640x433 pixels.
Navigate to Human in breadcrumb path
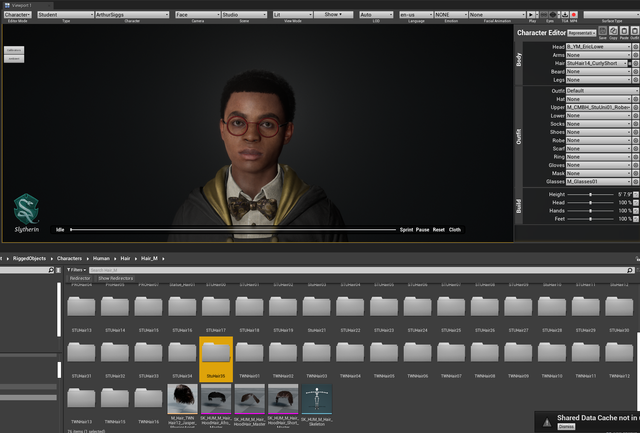(101, 259)
